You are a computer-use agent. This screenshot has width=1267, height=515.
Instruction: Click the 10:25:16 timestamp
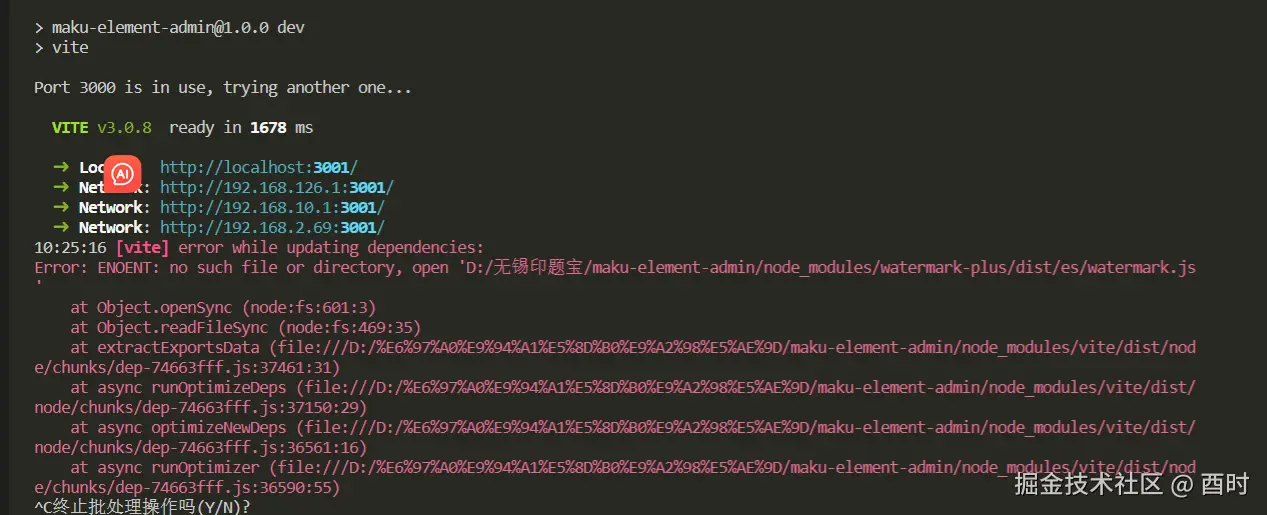click(x=70, y=248)
